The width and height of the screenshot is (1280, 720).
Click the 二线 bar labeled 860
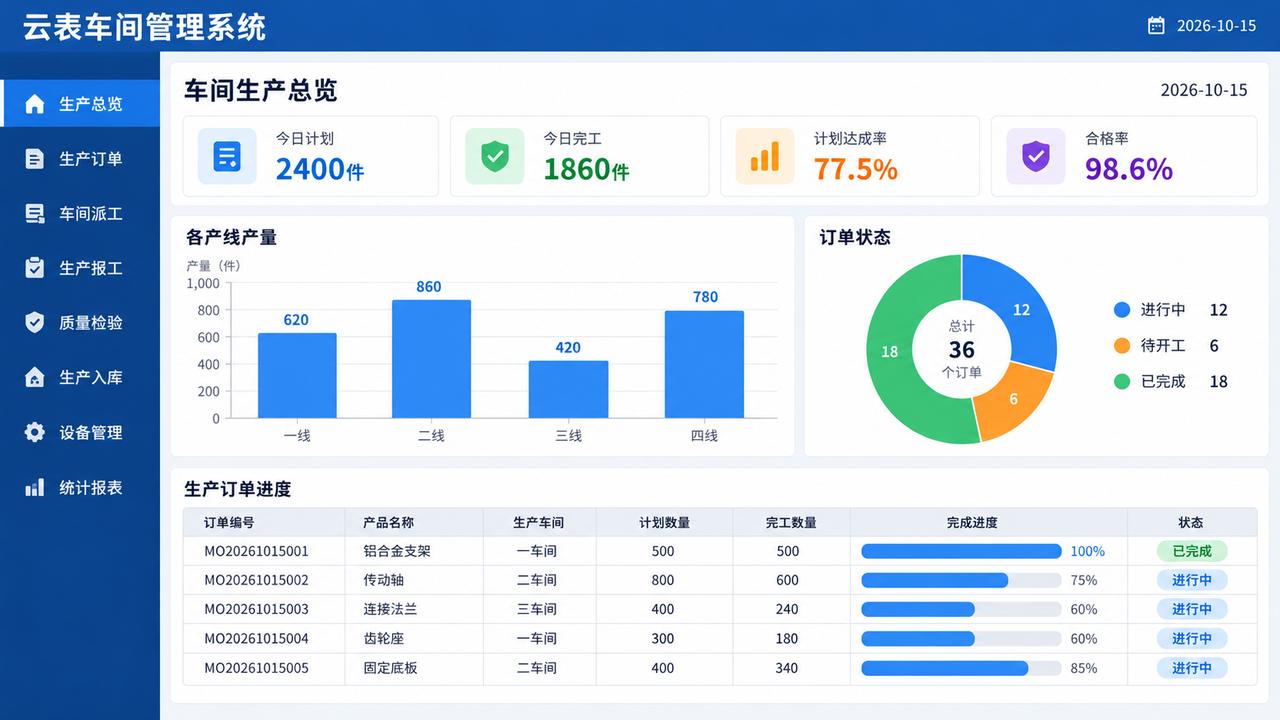tap(431, 359)
